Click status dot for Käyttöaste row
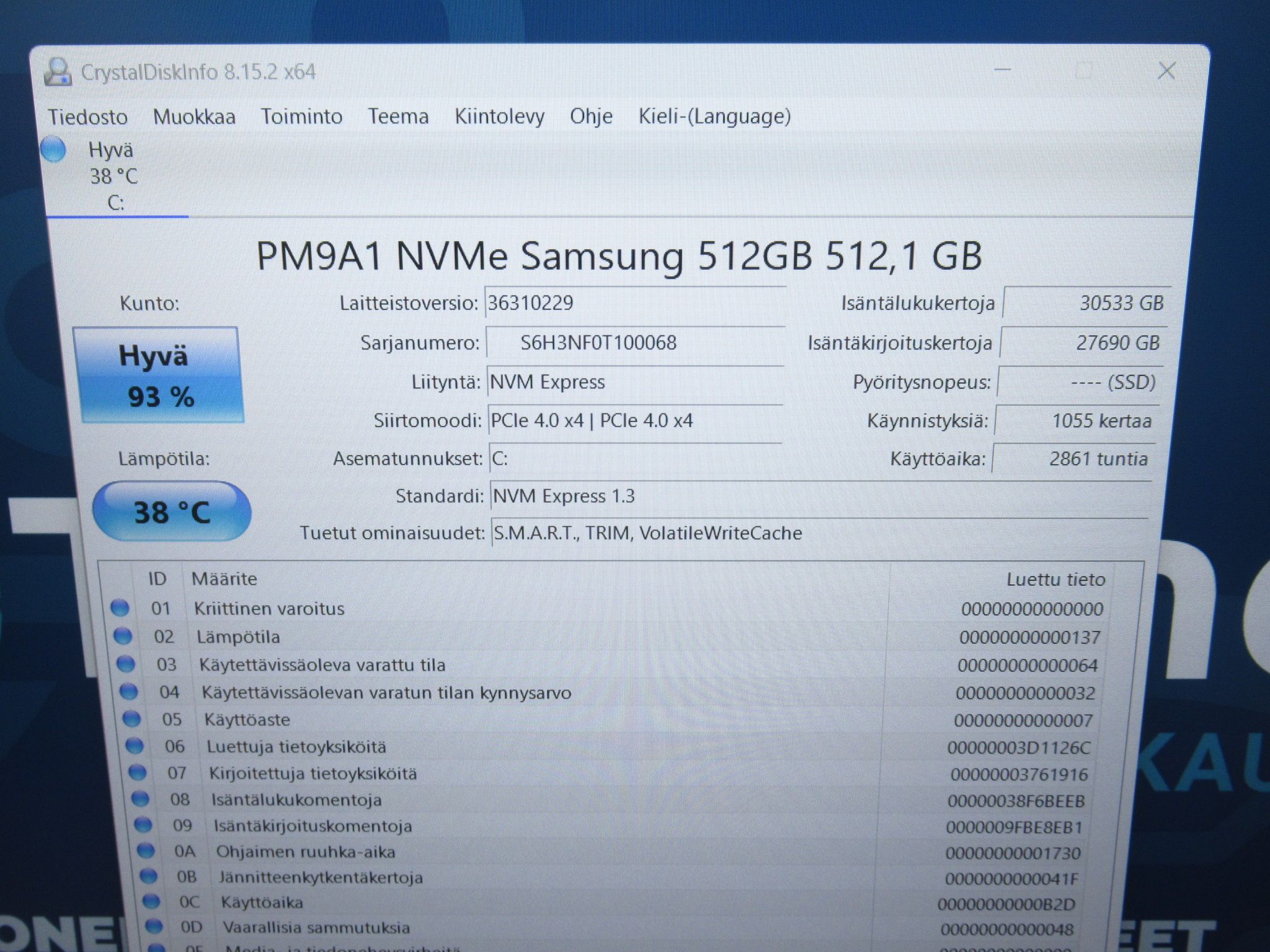This screenshot has height=952, width=1270. (131, 719)
